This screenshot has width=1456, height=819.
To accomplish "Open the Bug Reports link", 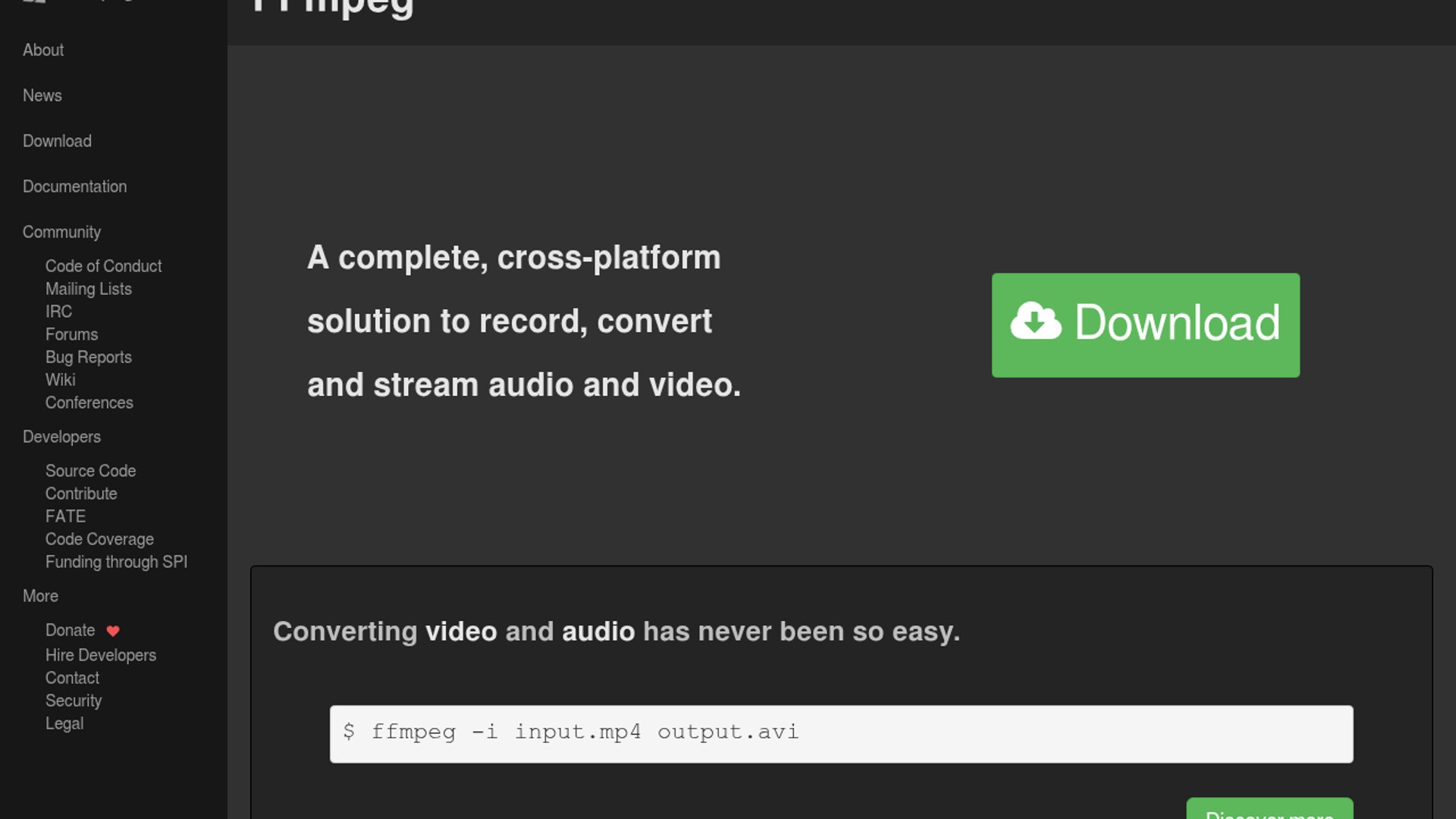I will click(x=88, y=357).
